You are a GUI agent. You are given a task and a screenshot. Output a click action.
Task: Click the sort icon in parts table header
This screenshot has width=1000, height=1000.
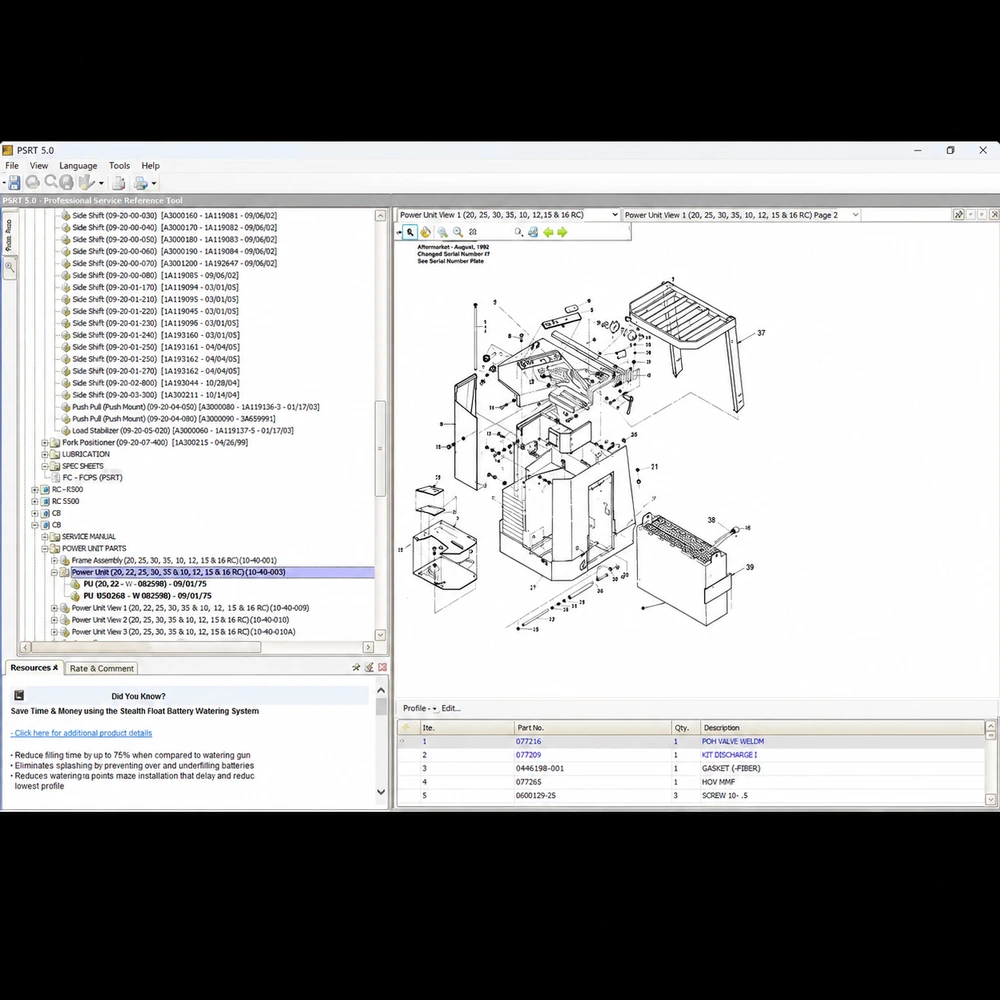click(x=406, y=727)
